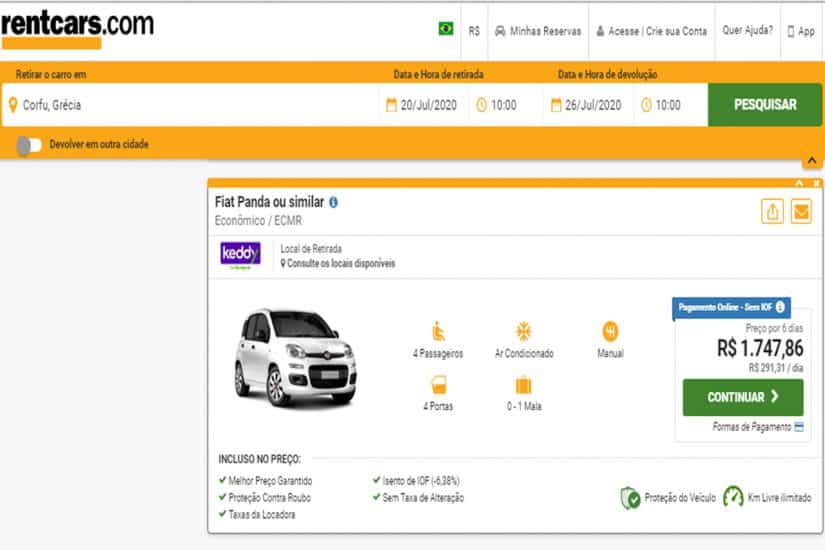Image resolution: width=825 pixels, height=550 pixels.
Task: Click the R$ 291,31 / dia text
Action: [776, 368]
